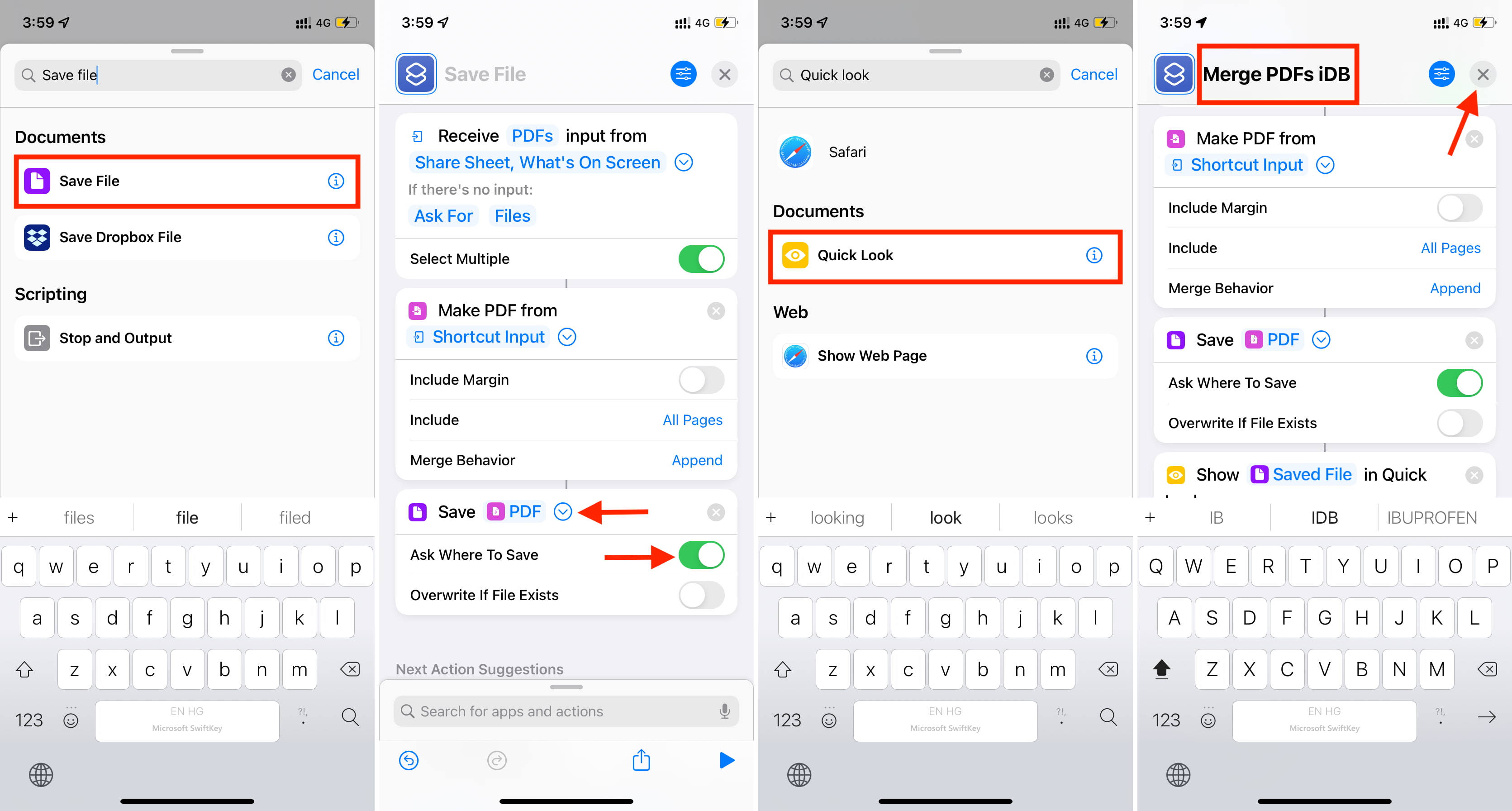Click the Make PDF action icon
The width and height of the screenshot is (1512, 811).
[x=418, y=310]
